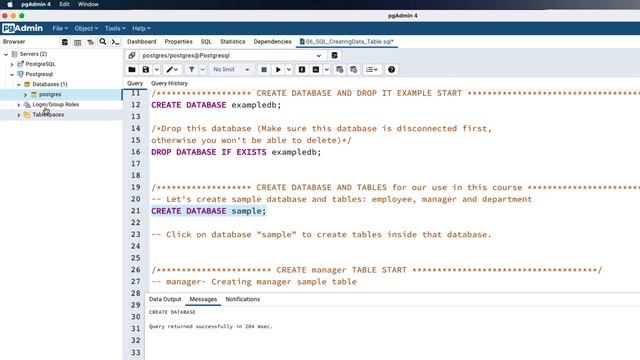This screenshot has height=360, width=640.
Task: Collapse the Servers (2) tree node
Action: click(6, 54)
